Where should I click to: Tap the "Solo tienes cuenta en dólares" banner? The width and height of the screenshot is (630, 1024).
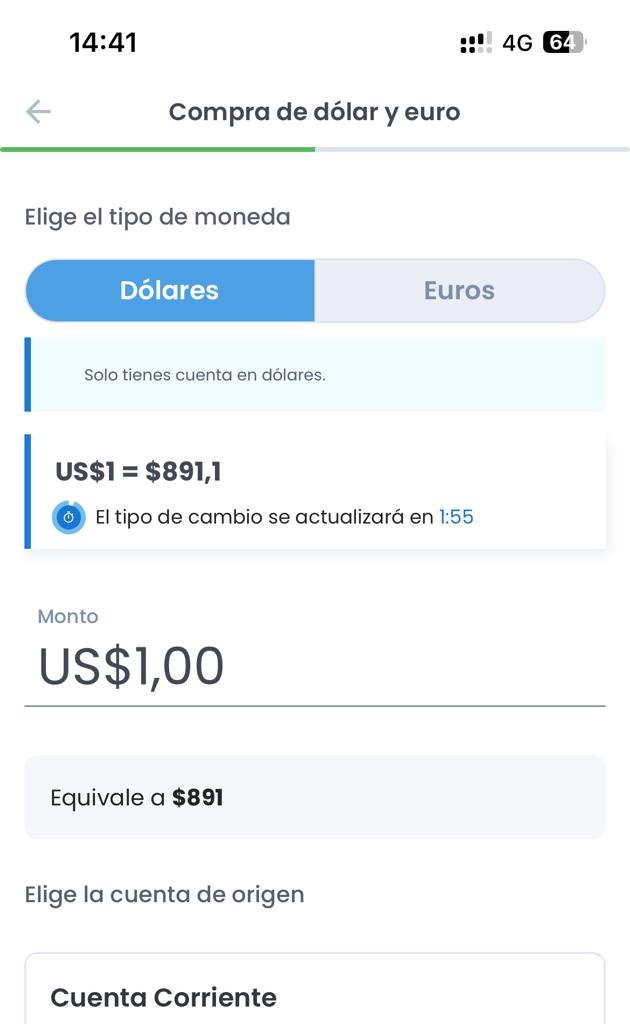pyautogui.click(x=315, y=375)
